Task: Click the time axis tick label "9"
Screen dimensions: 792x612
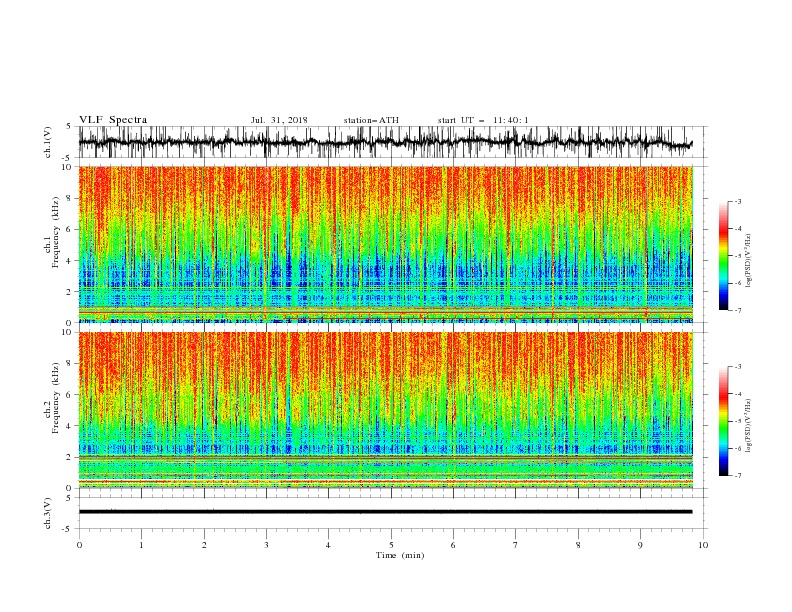Action: click(640, 545)
